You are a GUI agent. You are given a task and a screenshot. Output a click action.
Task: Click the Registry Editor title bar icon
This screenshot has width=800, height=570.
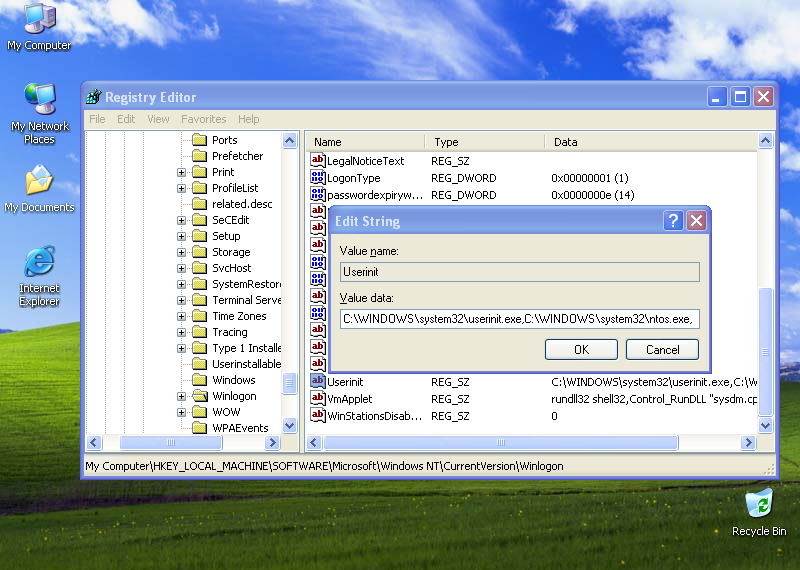(x=93, y=96)
